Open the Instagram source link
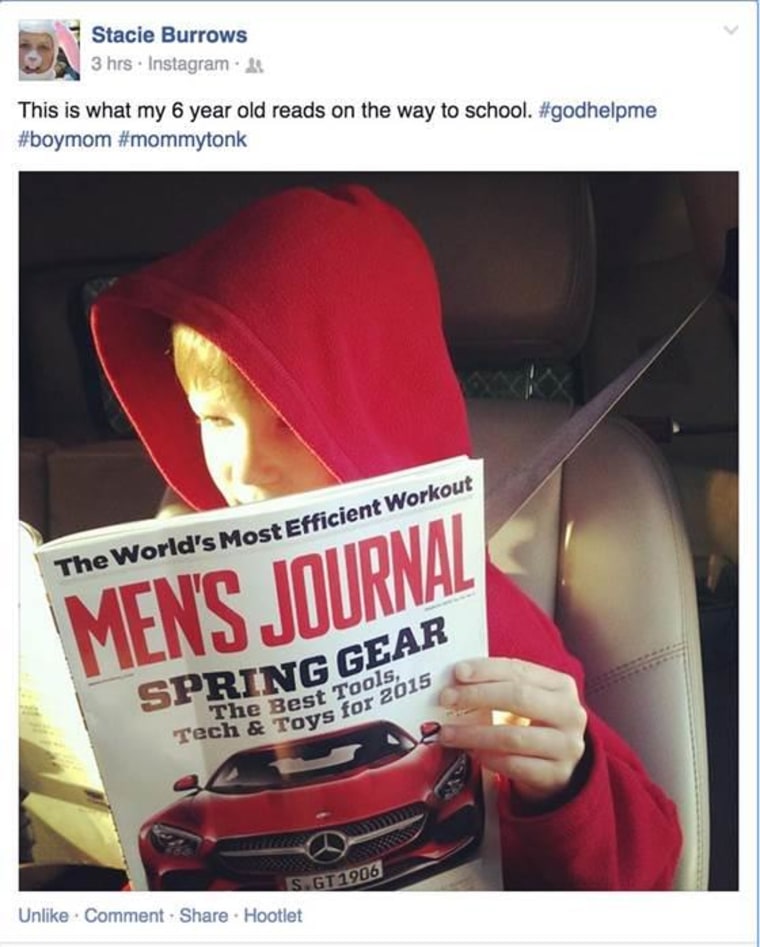This screenshot has width=760, height=947. click(188, 64)
